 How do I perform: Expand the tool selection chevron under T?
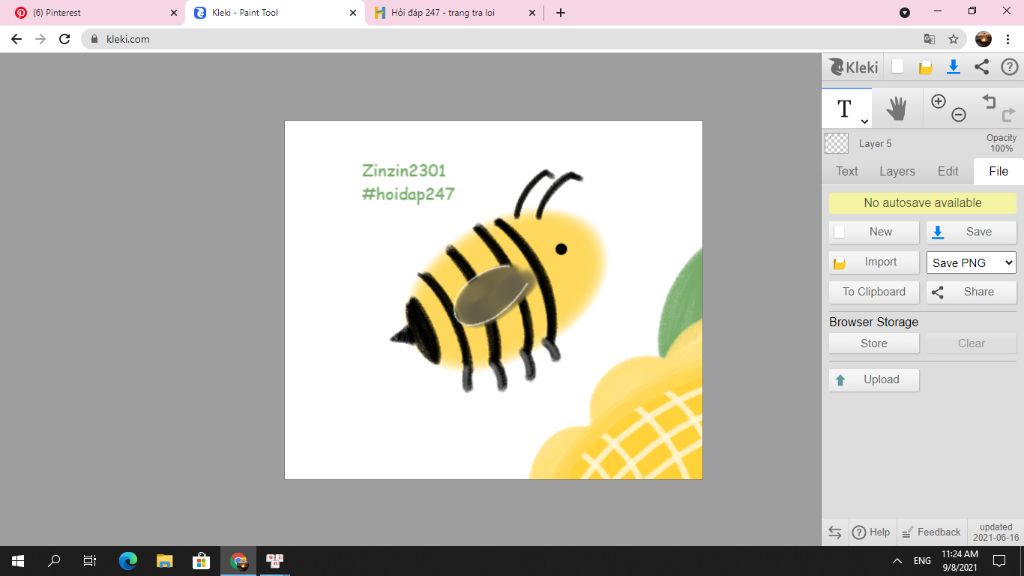tap(864, 121)
